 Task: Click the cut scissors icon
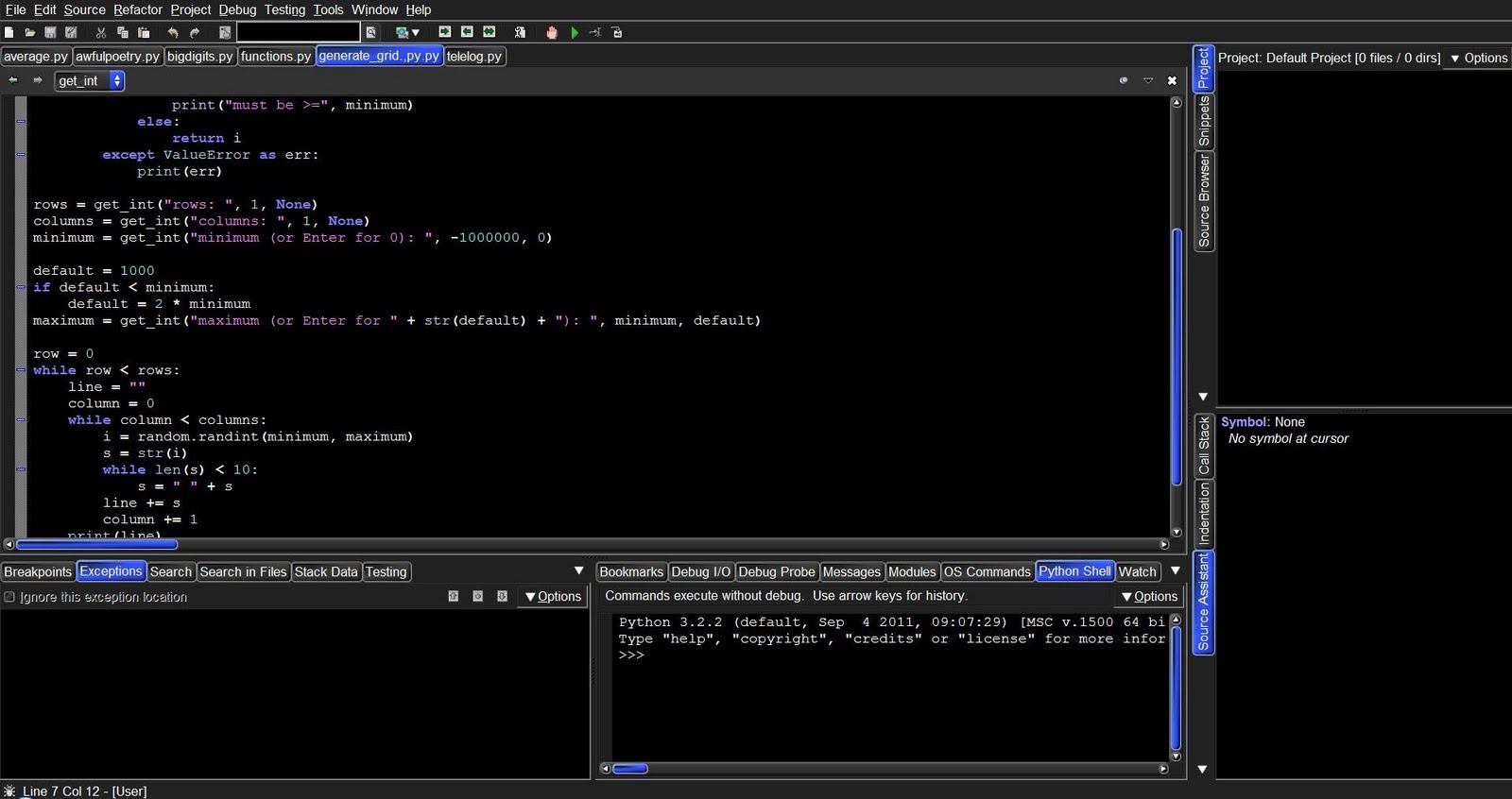[101, 32]
